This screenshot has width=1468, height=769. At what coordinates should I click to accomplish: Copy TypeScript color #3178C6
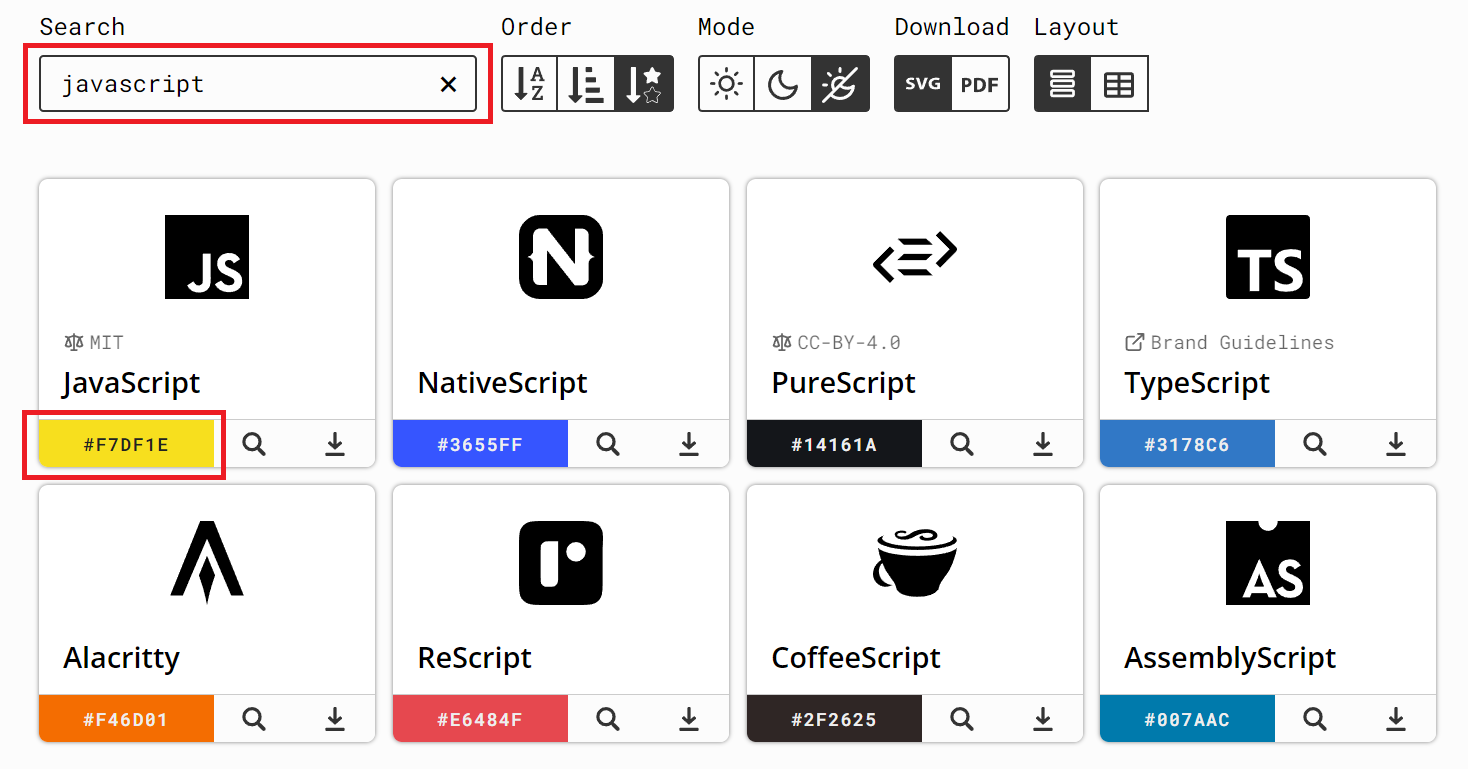[x=1187, y=444]
